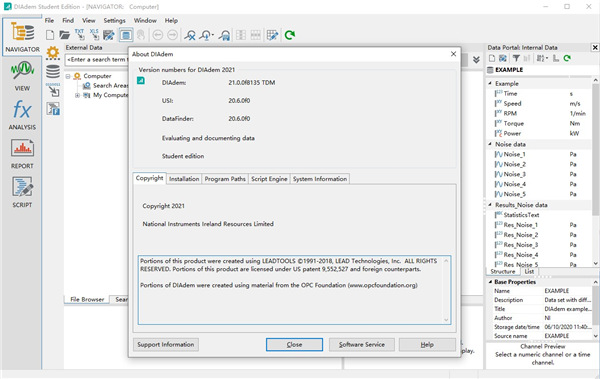Open the NAVIGATOR panel
600x379 pixels.
coord(22,37)
